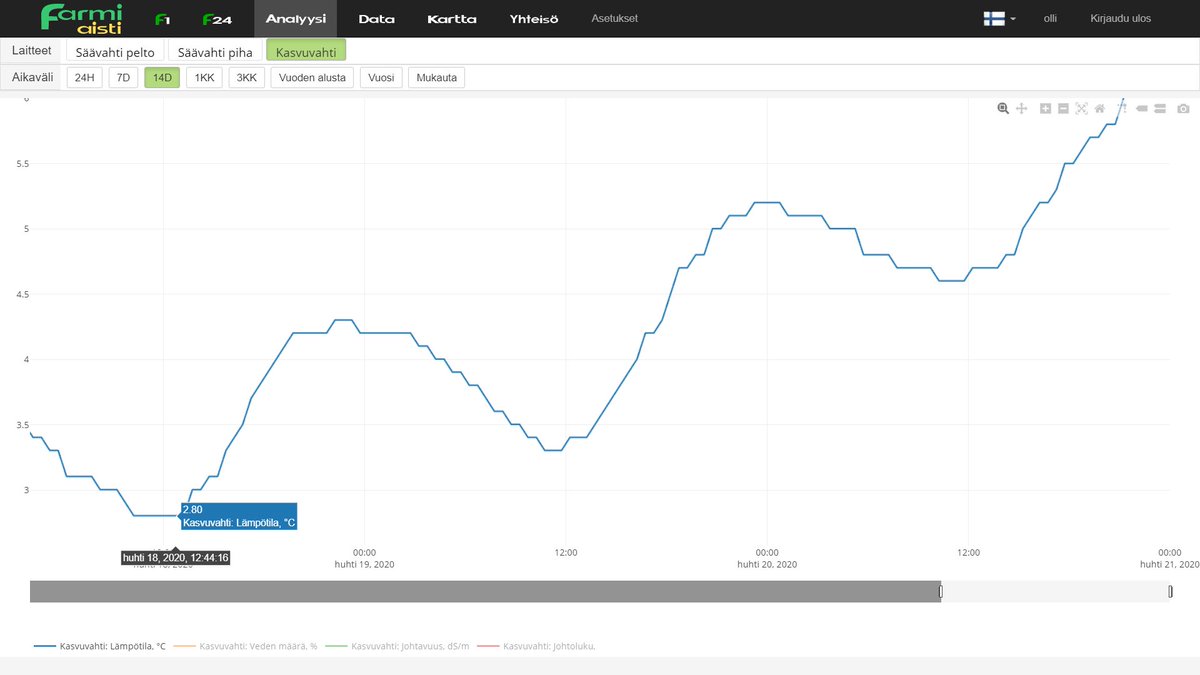This screenshot has height=675, width=1200.
Task: Set time range to 1KK
Action: pos(204,77)
